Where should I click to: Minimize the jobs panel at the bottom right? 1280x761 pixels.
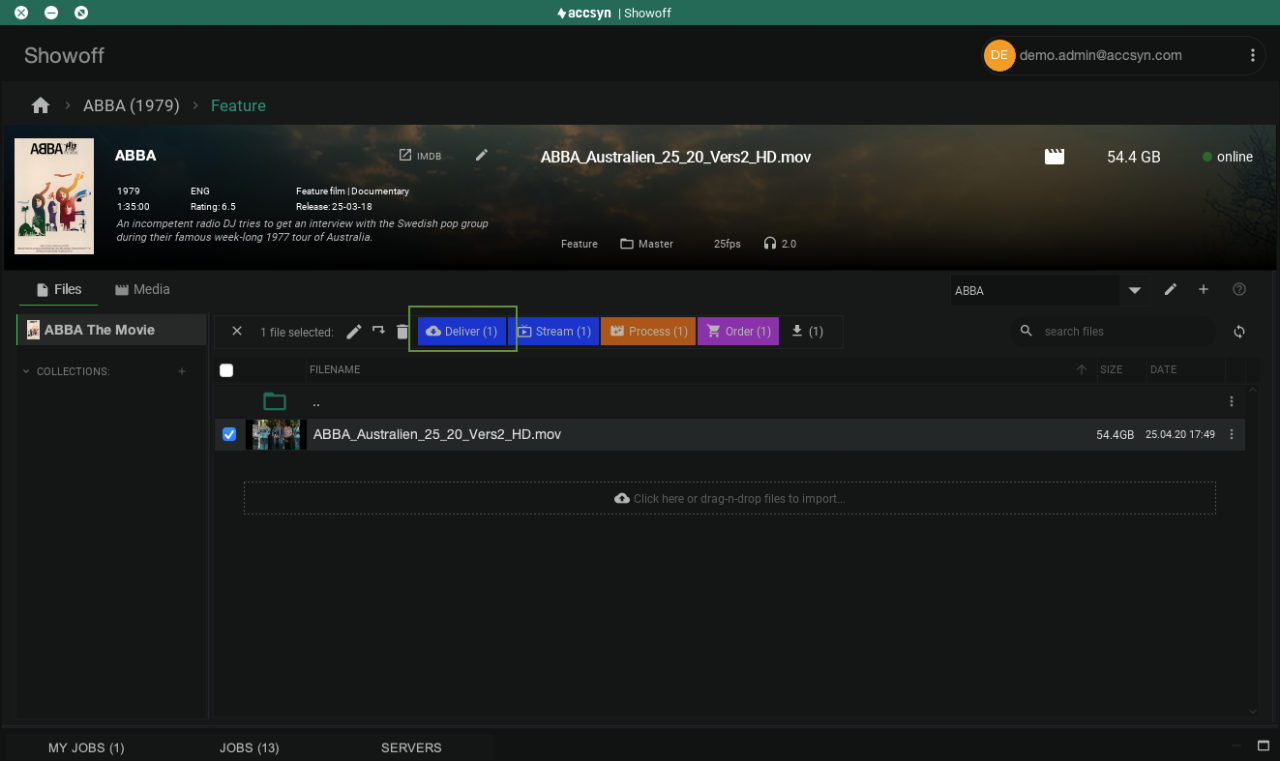click(1237, 746)
